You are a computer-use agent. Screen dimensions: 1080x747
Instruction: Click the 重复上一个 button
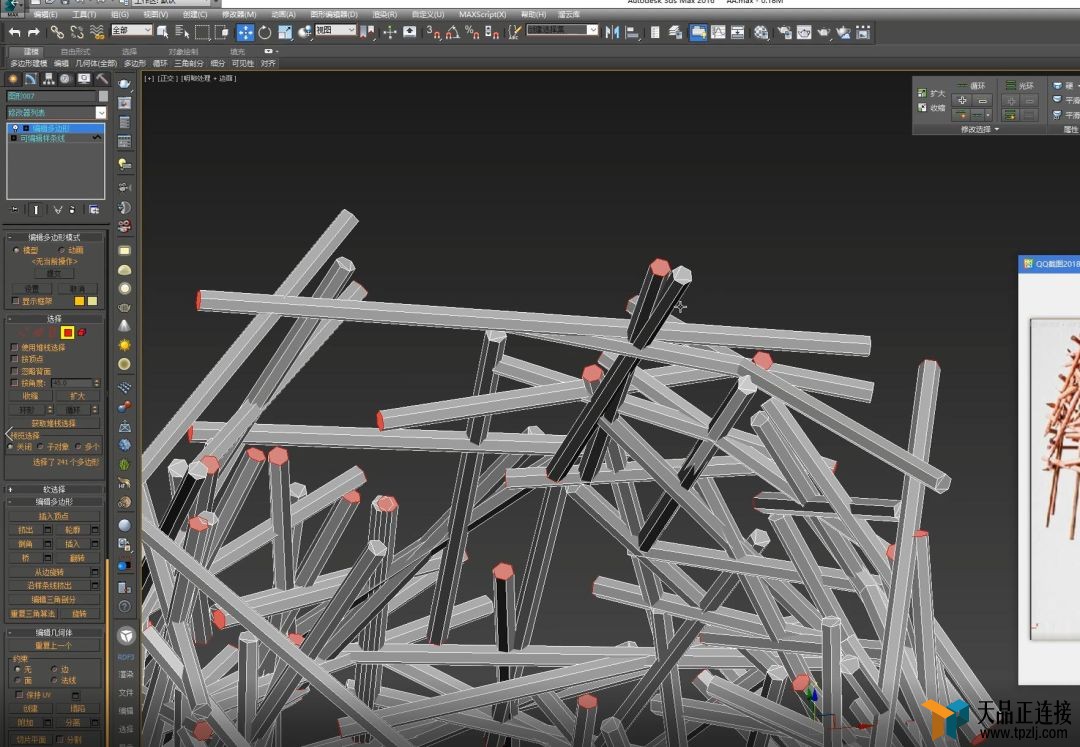point(54,646)
